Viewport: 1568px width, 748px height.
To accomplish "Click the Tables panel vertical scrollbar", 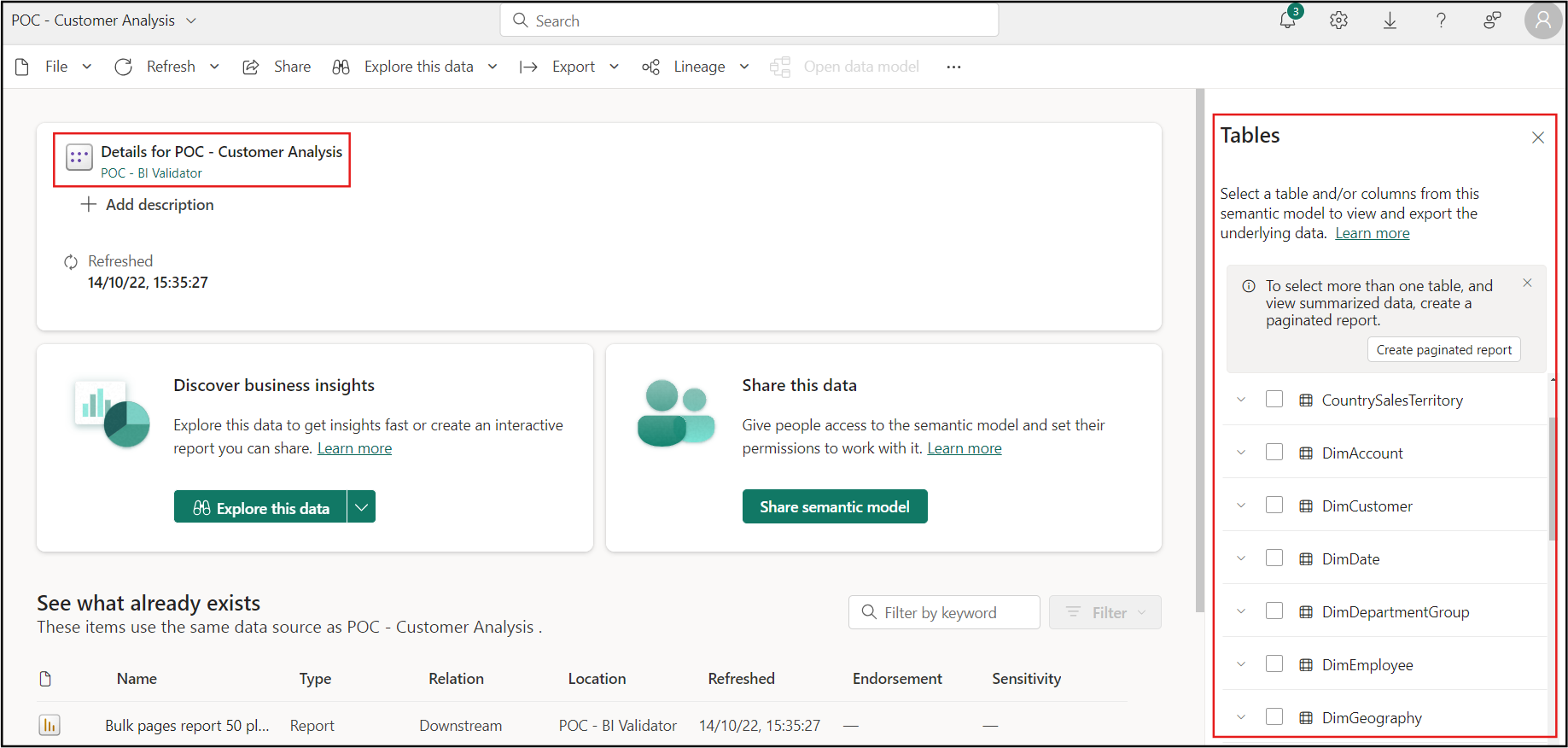I will pyautogui.click(x=1552, y=478).
